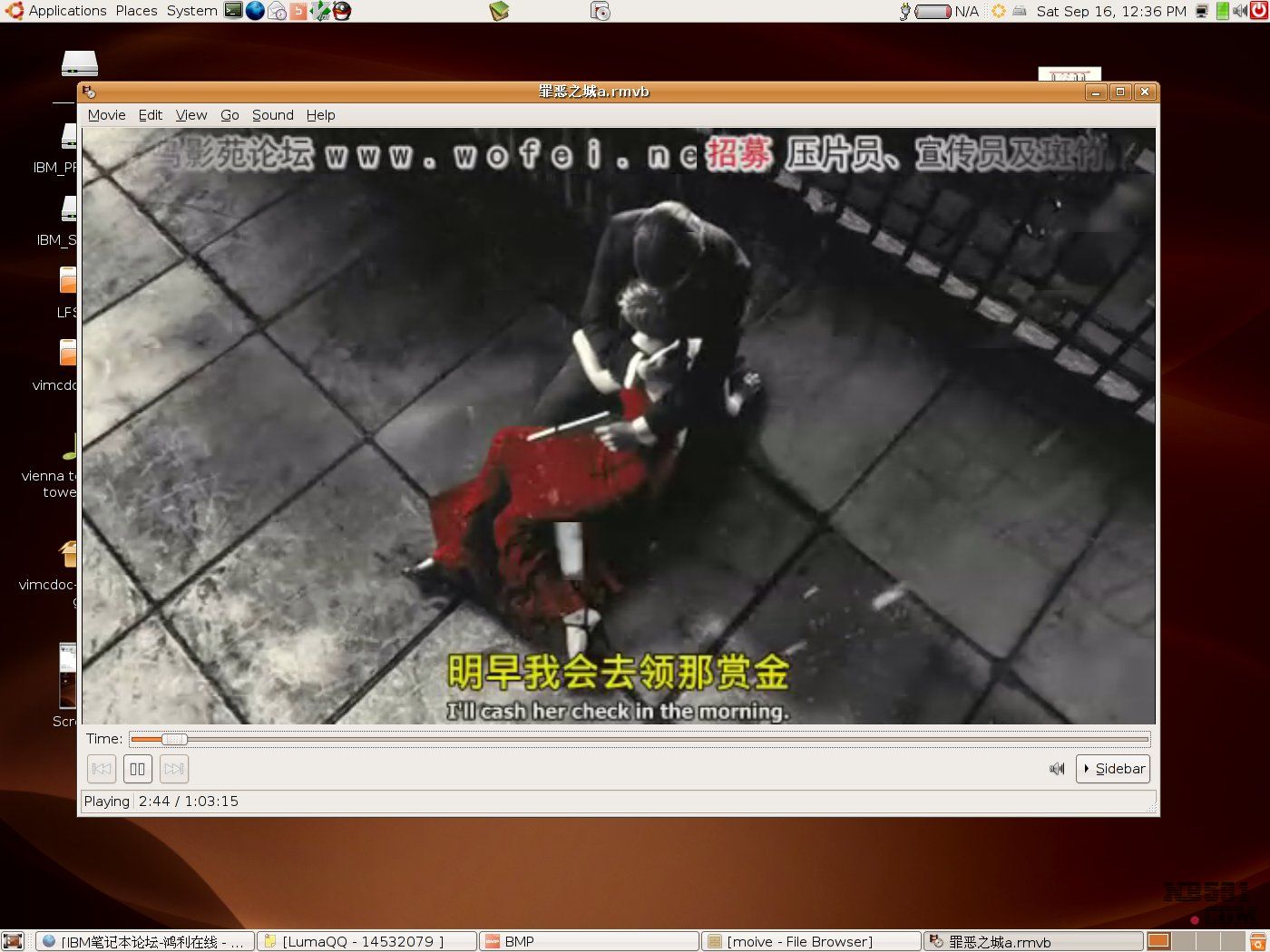
Task: Select the IBM_PR drive desktop icon
Action: (69, 136)
